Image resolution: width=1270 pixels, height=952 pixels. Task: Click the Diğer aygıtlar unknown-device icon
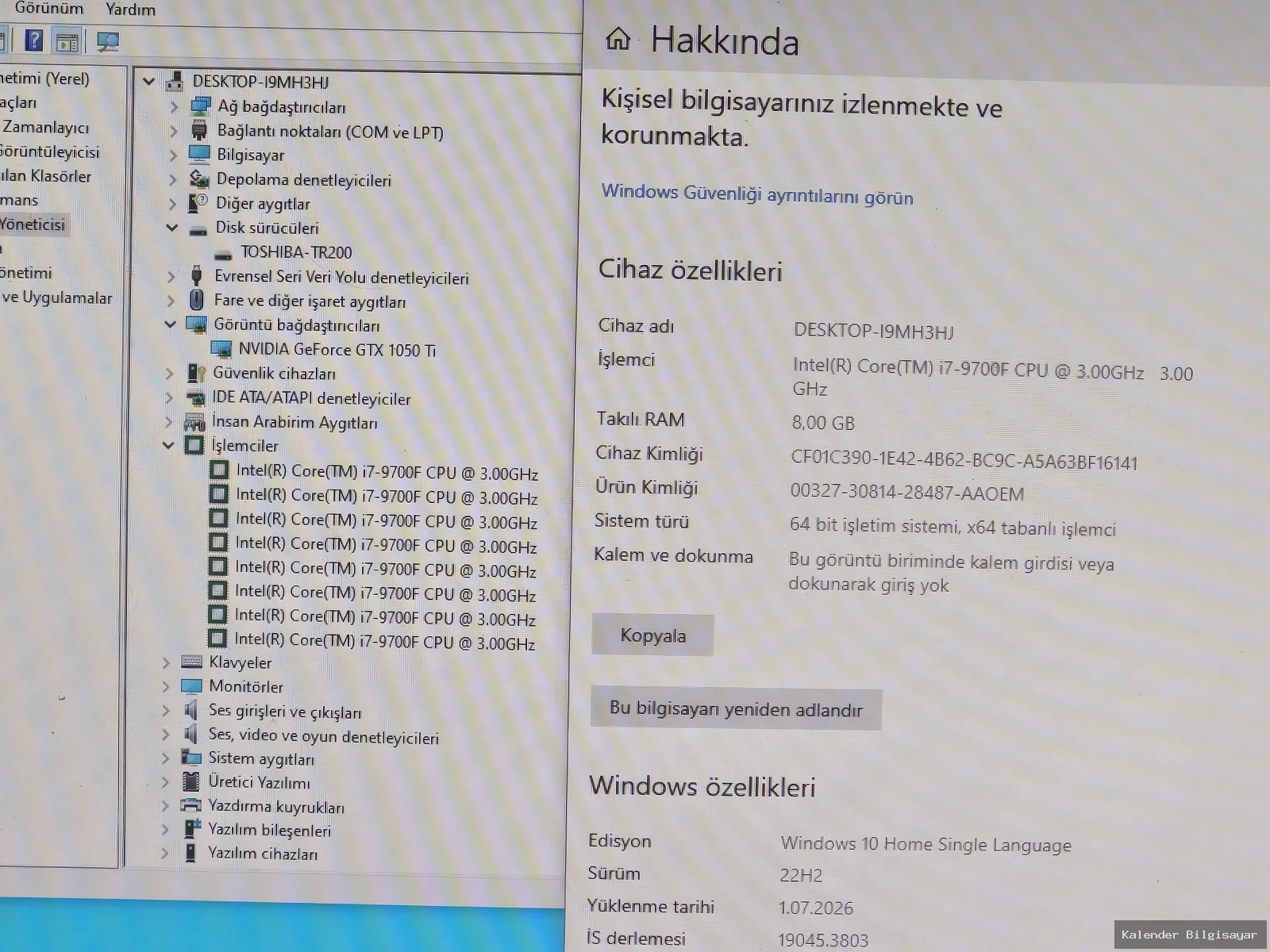pyautogui.click(x=198, y=204)
